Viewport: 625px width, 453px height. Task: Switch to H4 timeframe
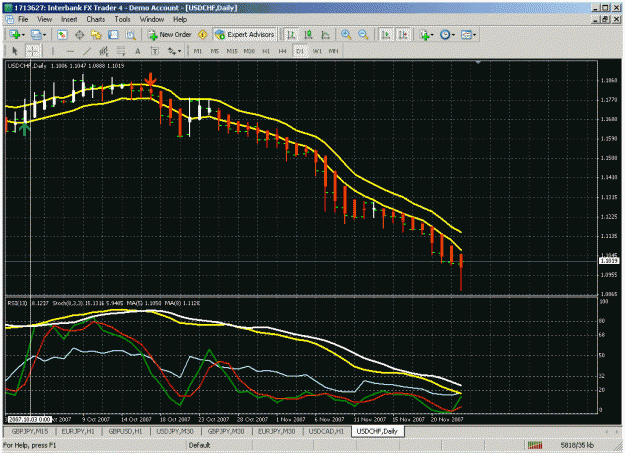click(x=283, y=51)
